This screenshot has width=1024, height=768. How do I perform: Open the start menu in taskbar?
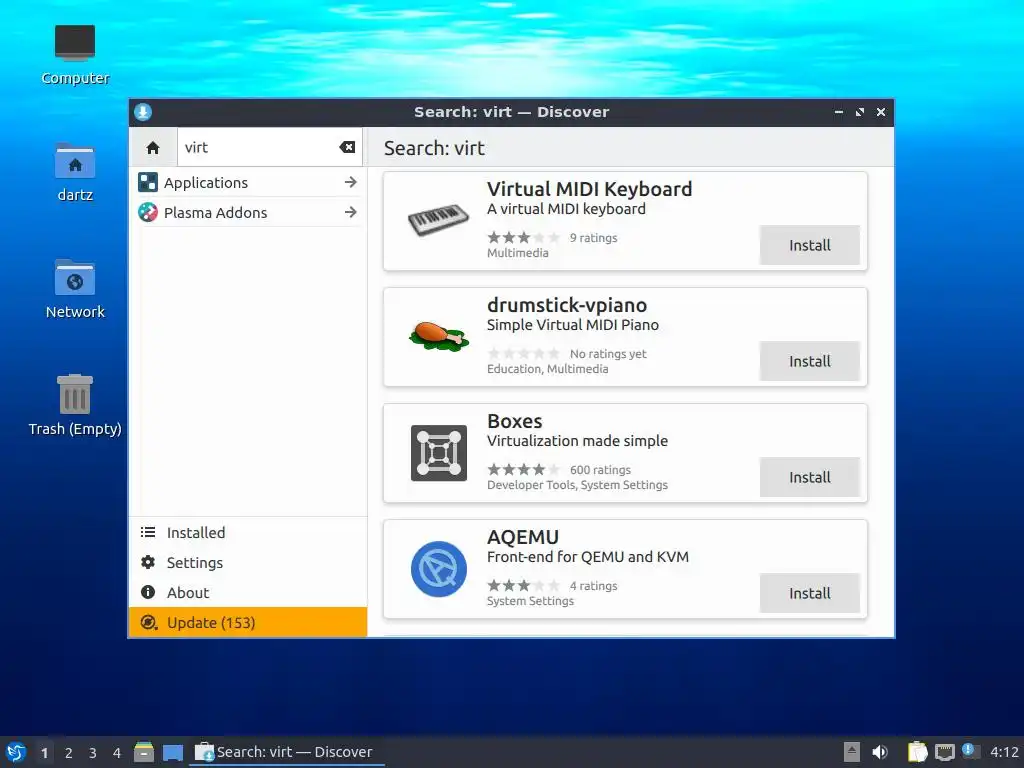(x=16, y=752)
